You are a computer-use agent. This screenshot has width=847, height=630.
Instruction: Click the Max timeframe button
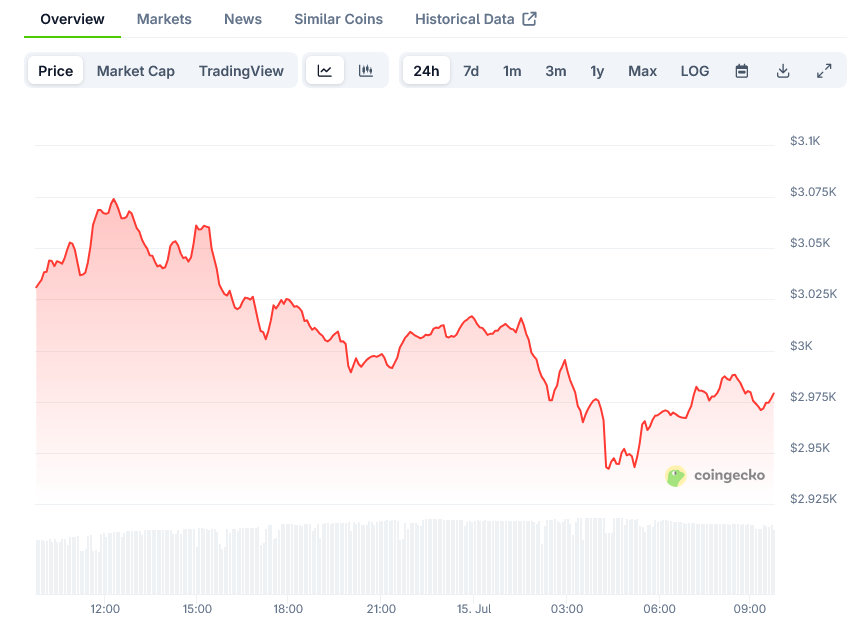pyautogui.click(x=642, y=71)
